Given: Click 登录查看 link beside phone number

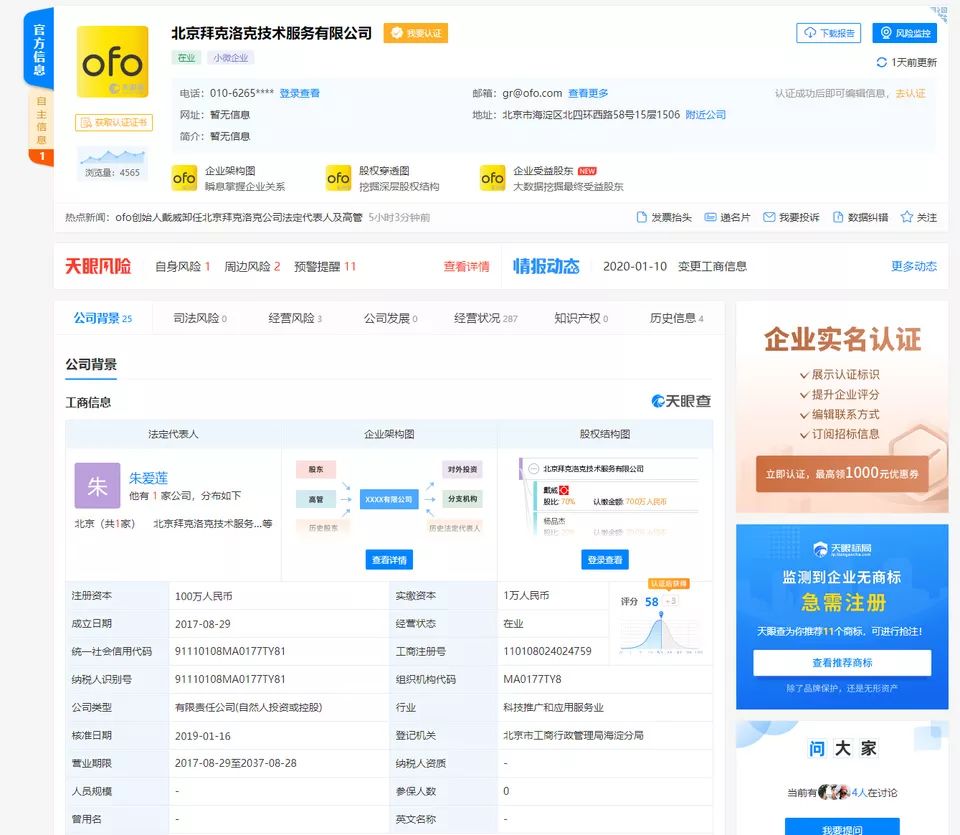Looking at the screenshot, I should click(x=299, y=93).
